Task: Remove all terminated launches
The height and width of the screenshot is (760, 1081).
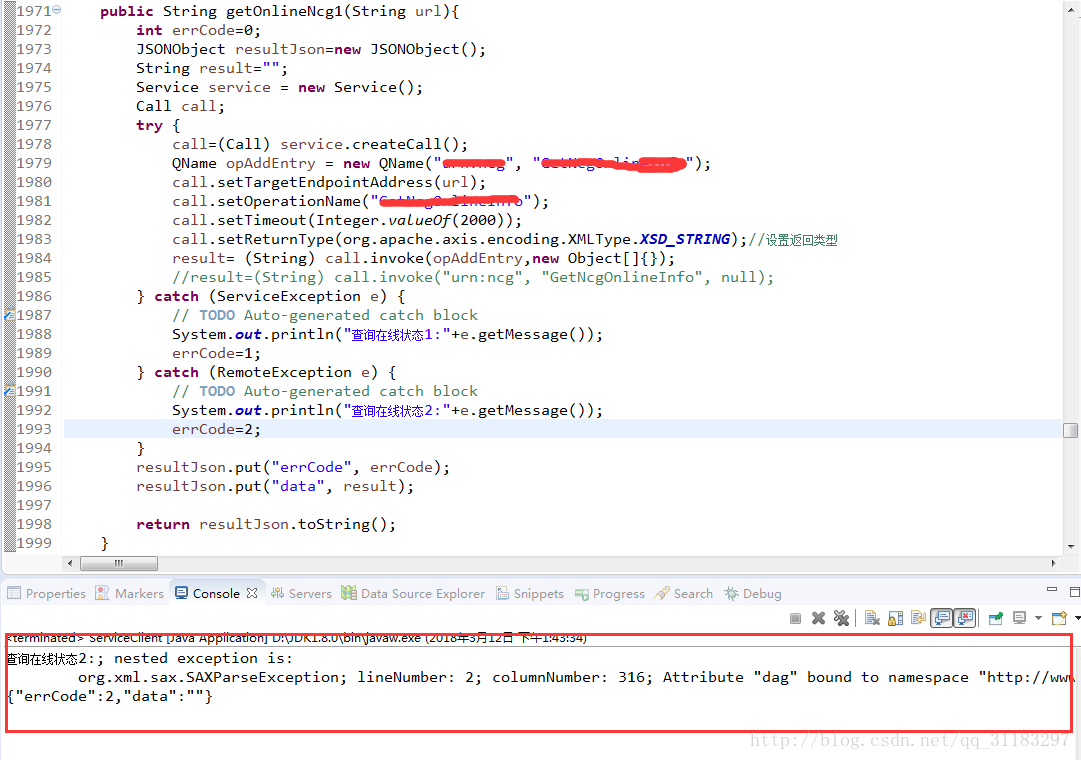Action: [841, 618]
